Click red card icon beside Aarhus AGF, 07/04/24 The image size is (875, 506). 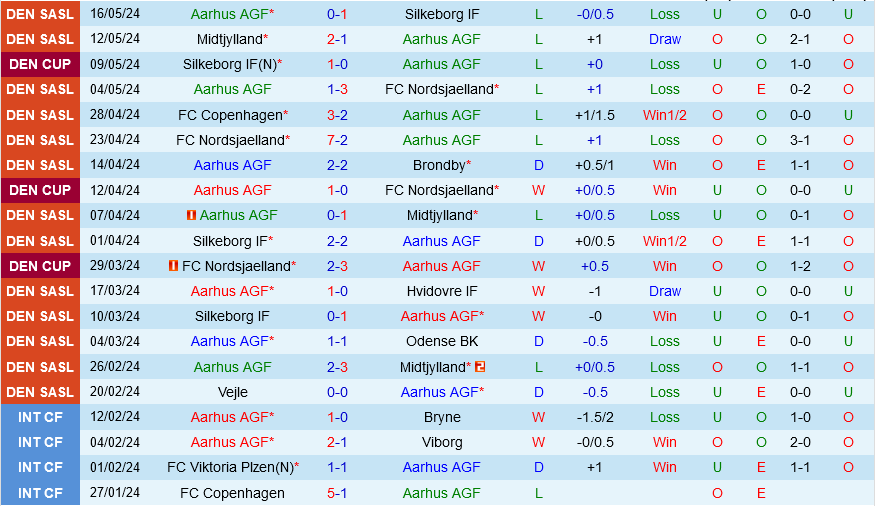click(191, 215)
